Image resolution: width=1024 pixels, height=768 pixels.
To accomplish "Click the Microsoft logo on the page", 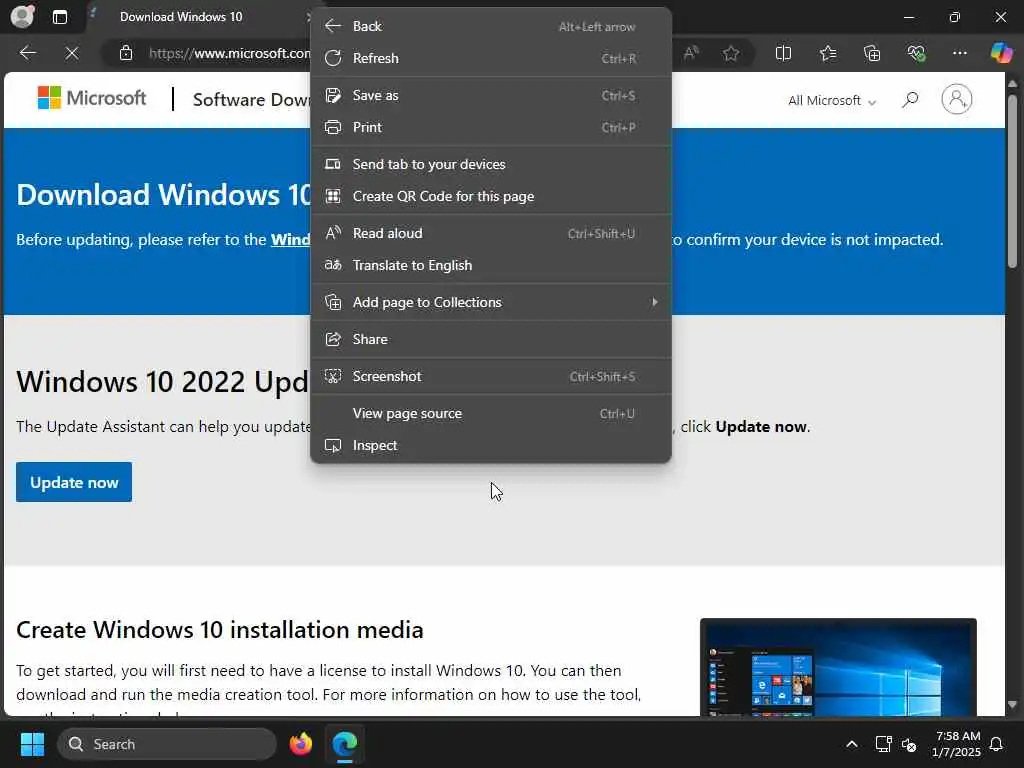I will [x=91, y=98].
